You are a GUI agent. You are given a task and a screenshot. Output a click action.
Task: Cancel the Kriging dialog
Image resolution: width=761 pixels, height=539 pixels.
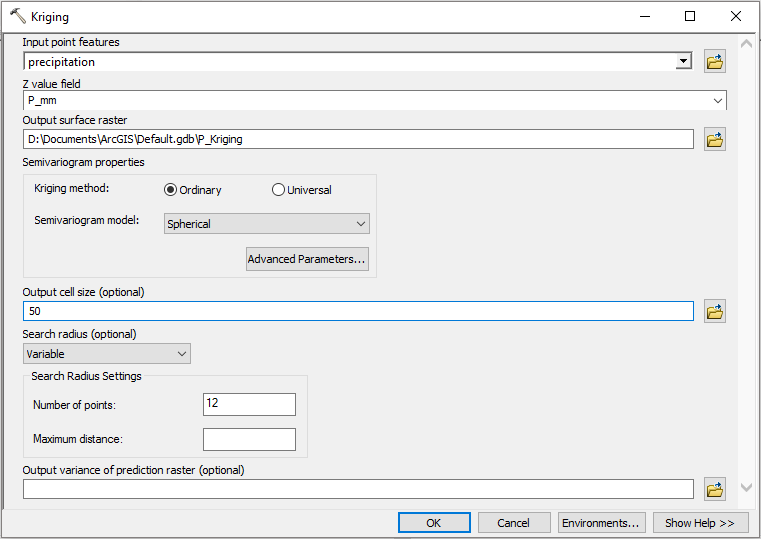point(514,523)
